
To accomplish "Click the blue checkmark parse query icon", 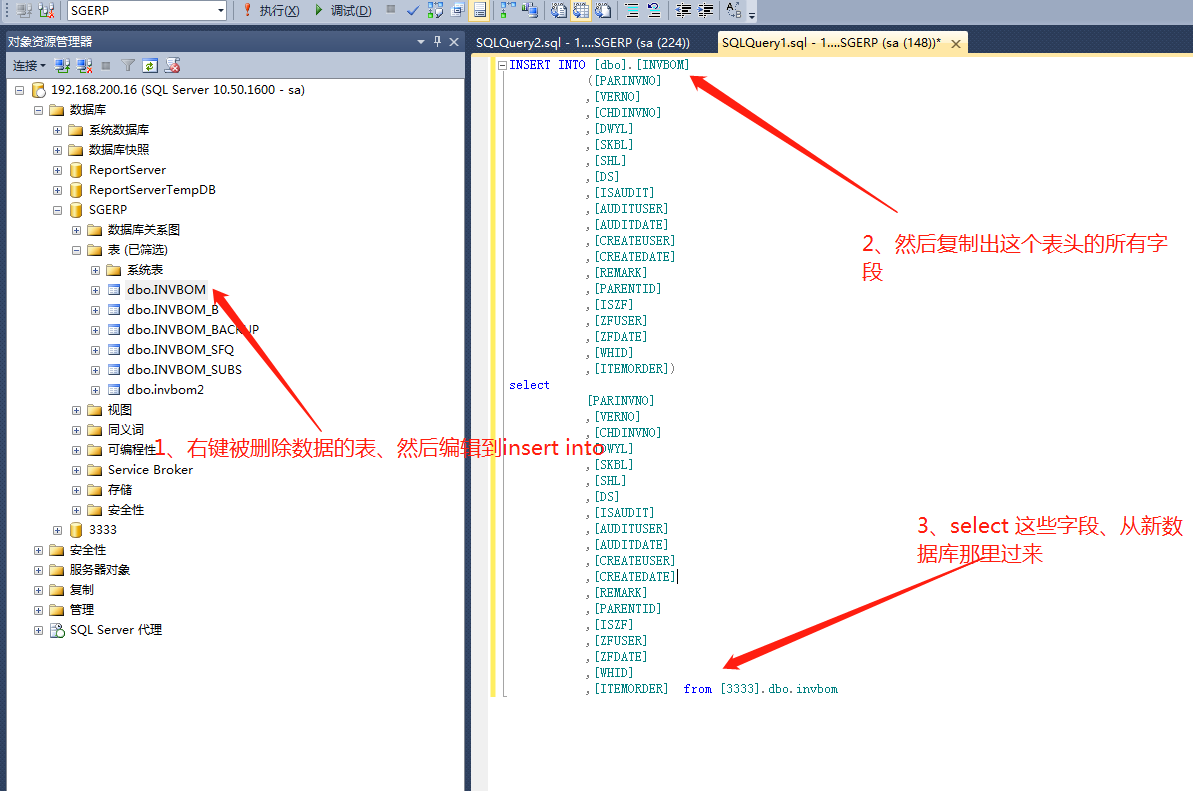I will [413, 11].
